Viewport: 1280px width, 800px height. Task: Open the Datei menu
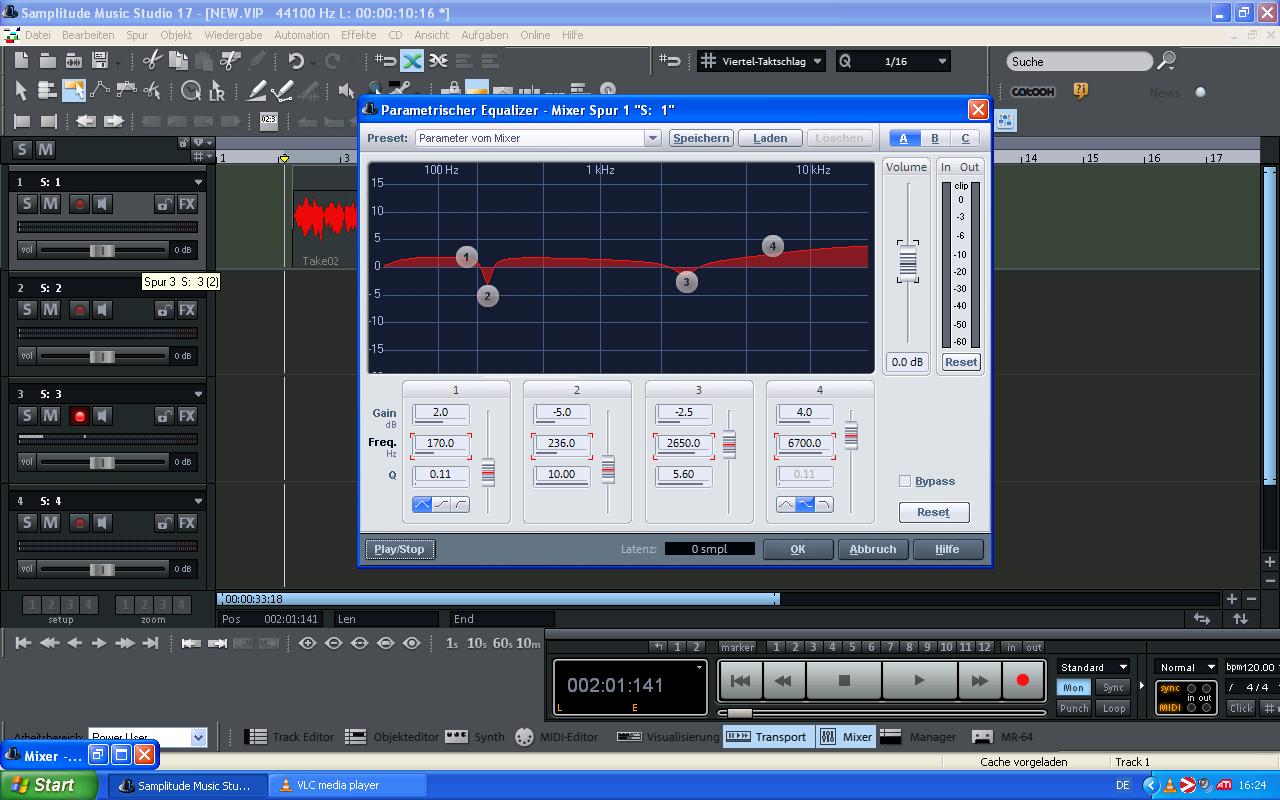click(37, 34)
